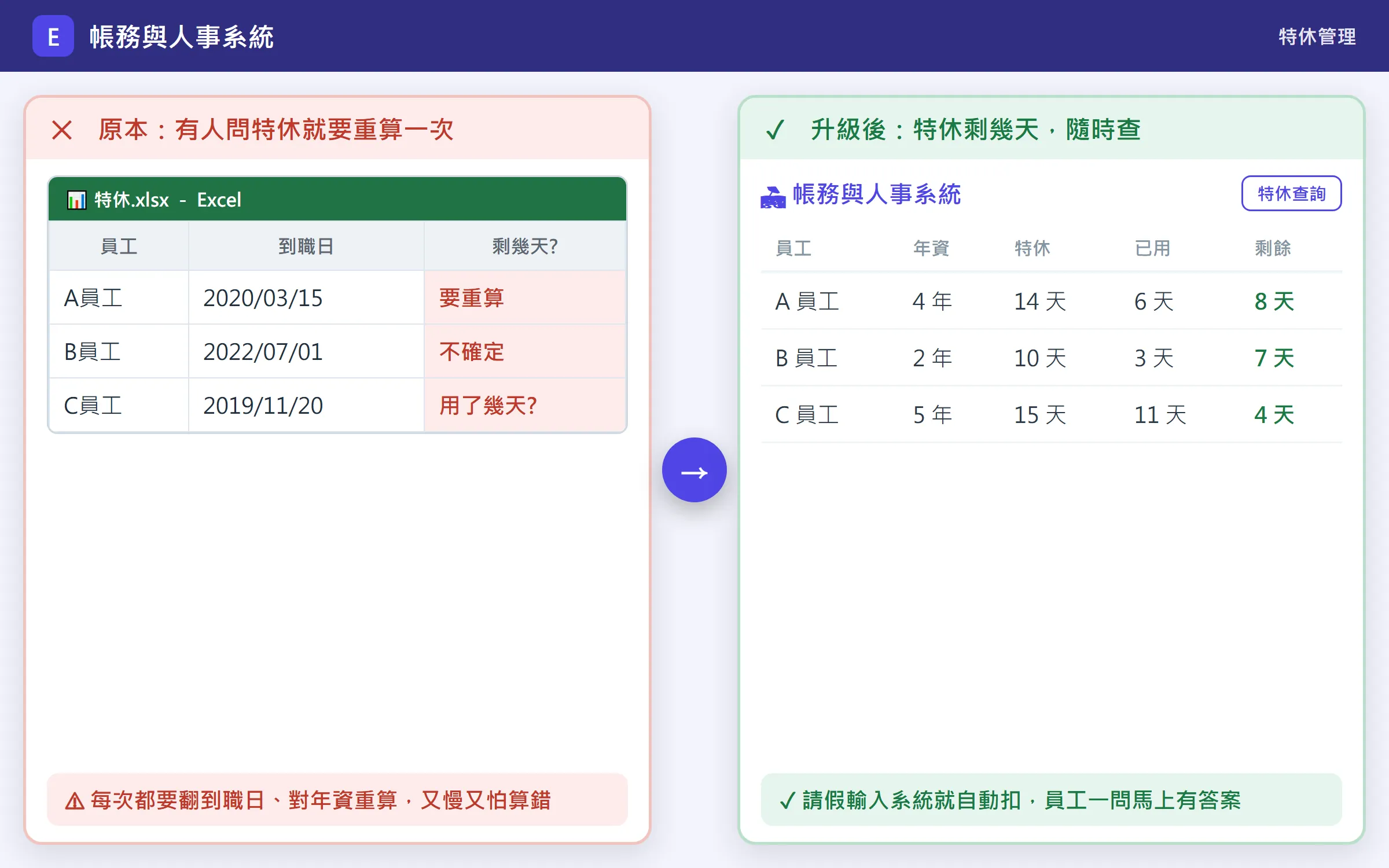The height and width of the screenshot is (868, 1389).
Task: Click the 帳務與人事系統 title in header bar
Action: pos(182,37)
